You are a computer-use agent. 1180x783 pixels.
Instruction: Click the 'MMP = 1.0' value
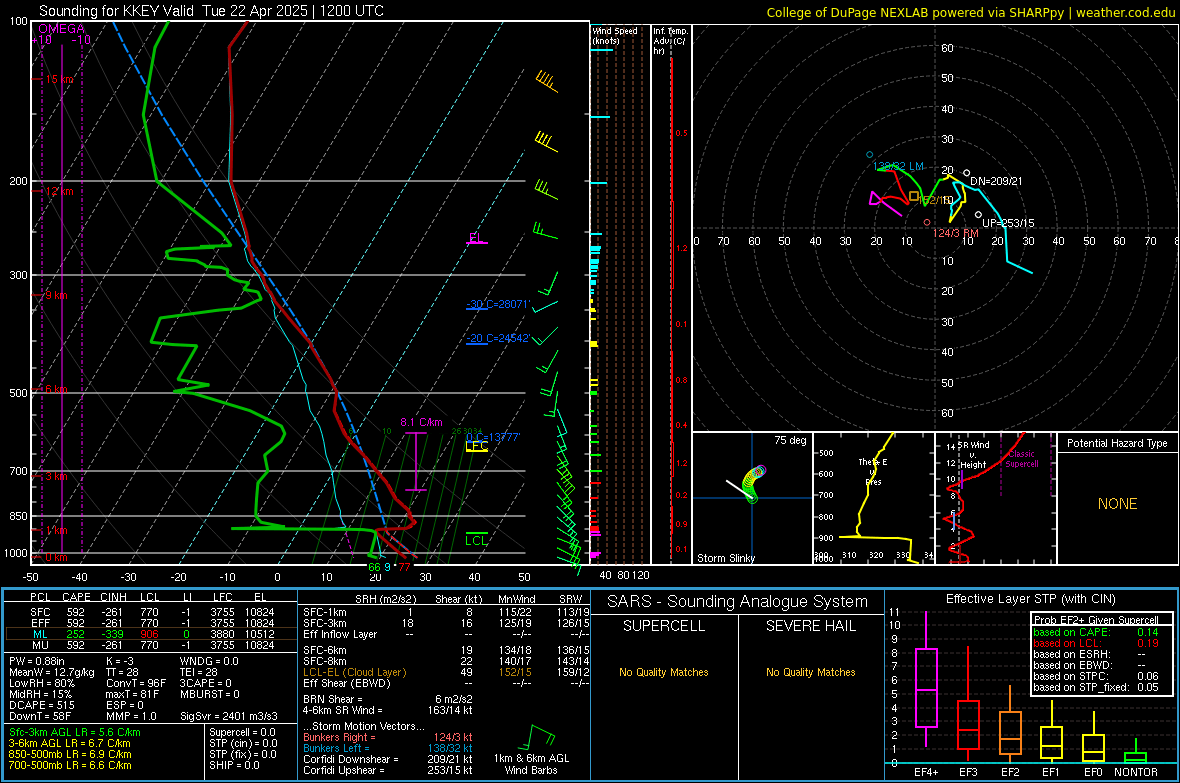pyautogui.click(x=132, y=717)
